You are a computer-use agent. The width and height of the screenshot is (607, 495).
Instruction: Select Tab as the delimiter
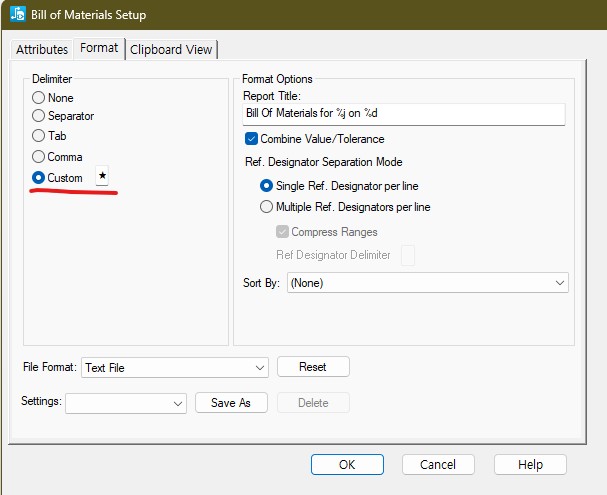tap(39, 136)
